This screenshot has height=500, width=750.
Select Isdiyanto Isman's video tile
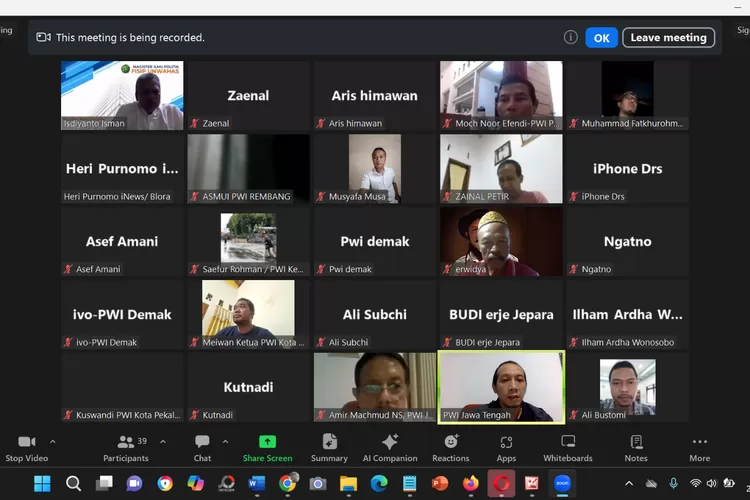[122, 95]
